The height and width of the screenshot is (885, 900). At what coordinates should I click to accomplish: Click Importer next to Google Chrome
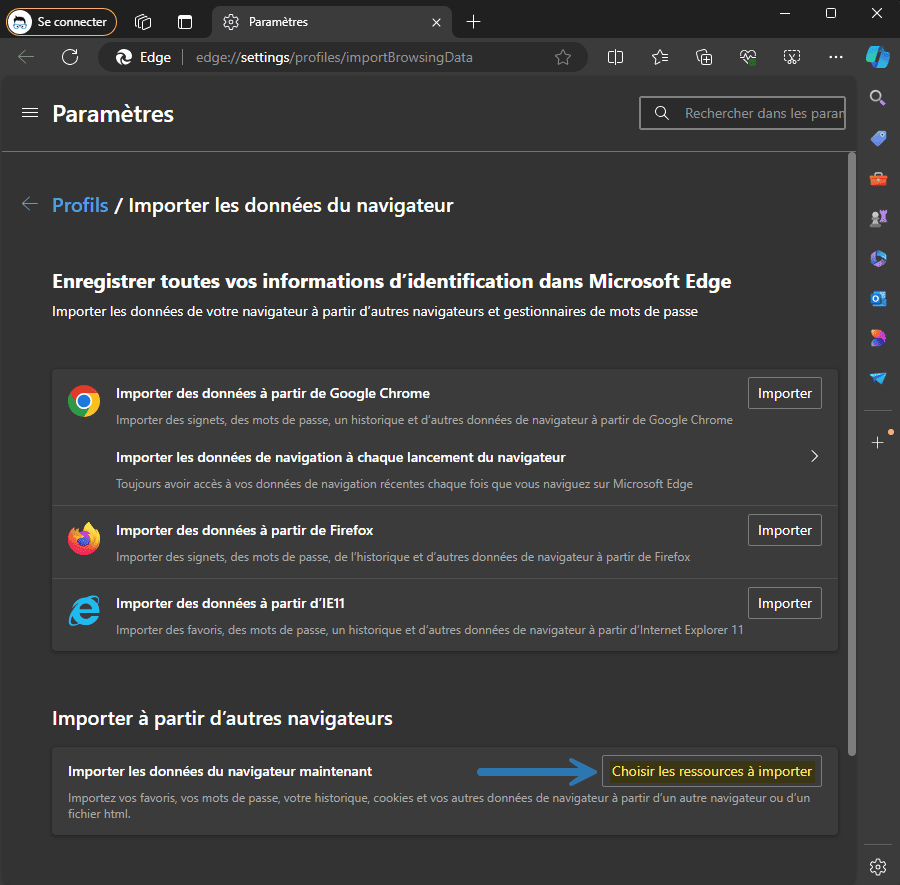tap(784, 393)
